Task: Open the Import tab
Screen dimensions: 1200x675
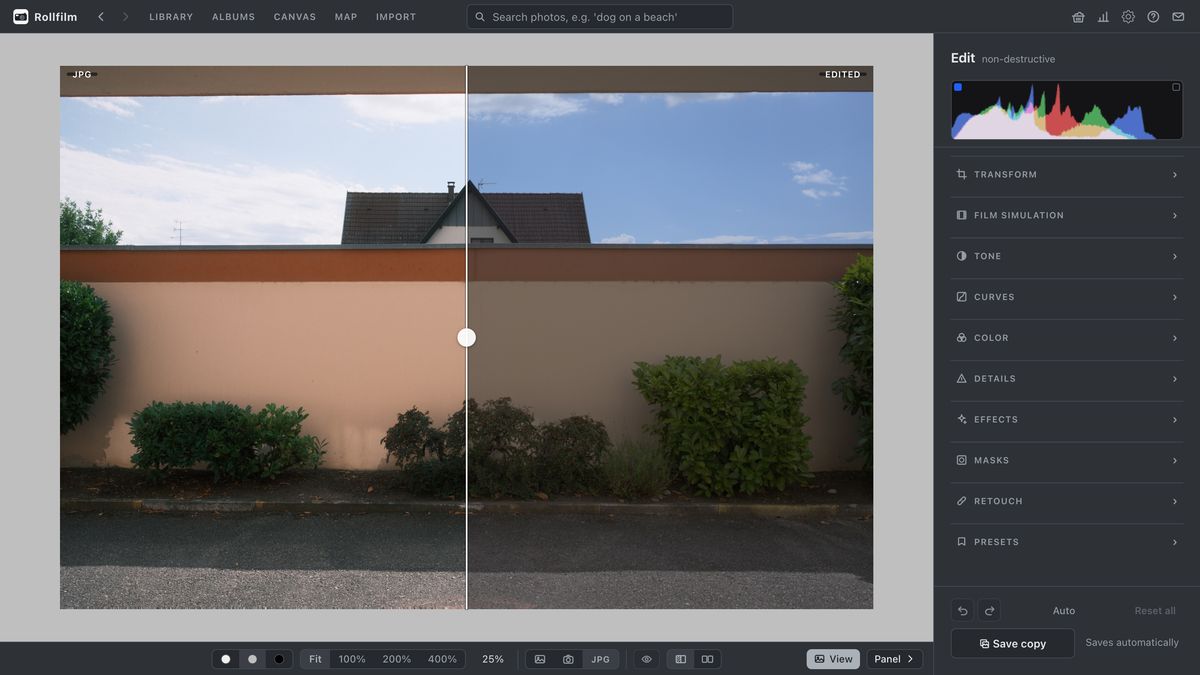Action: coord(396,17)
